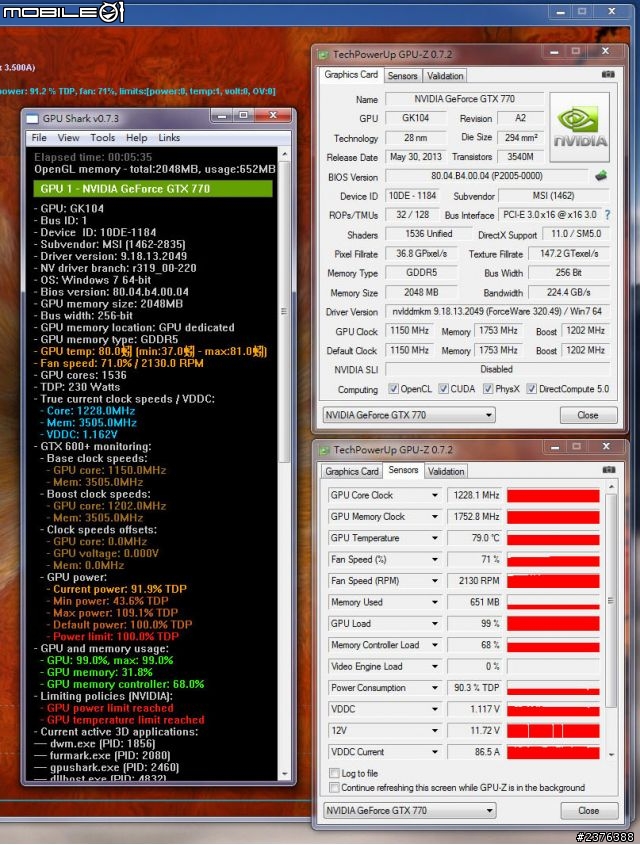This screenshot has width=640, height=845.
Task: Open the VDDC Current sensor dropdown
Action: click(434, 752)
